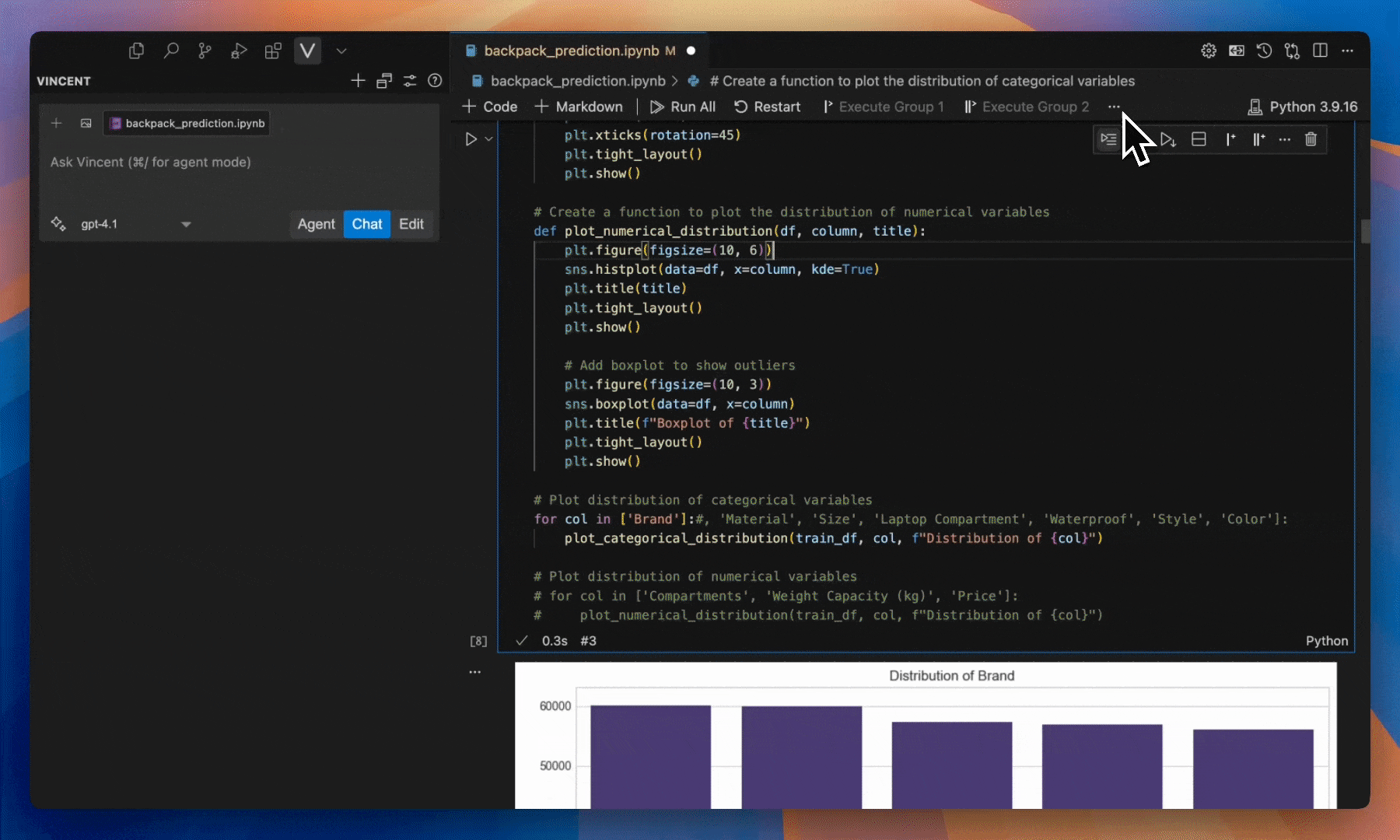Open editor more actions ellipsis
Image resolution: width=1400 pixels, height=840 pixels.
click(1348, 51)
